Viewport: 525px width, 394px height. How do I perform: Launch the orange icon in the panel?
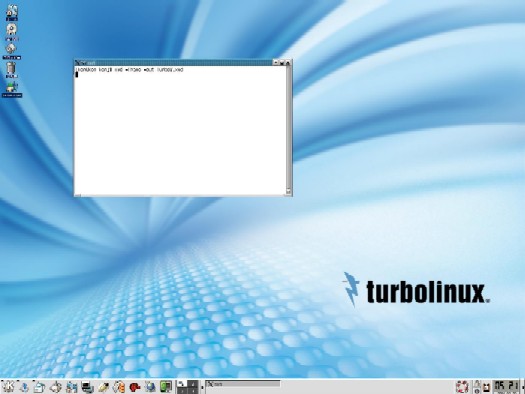tap(119, 387)
